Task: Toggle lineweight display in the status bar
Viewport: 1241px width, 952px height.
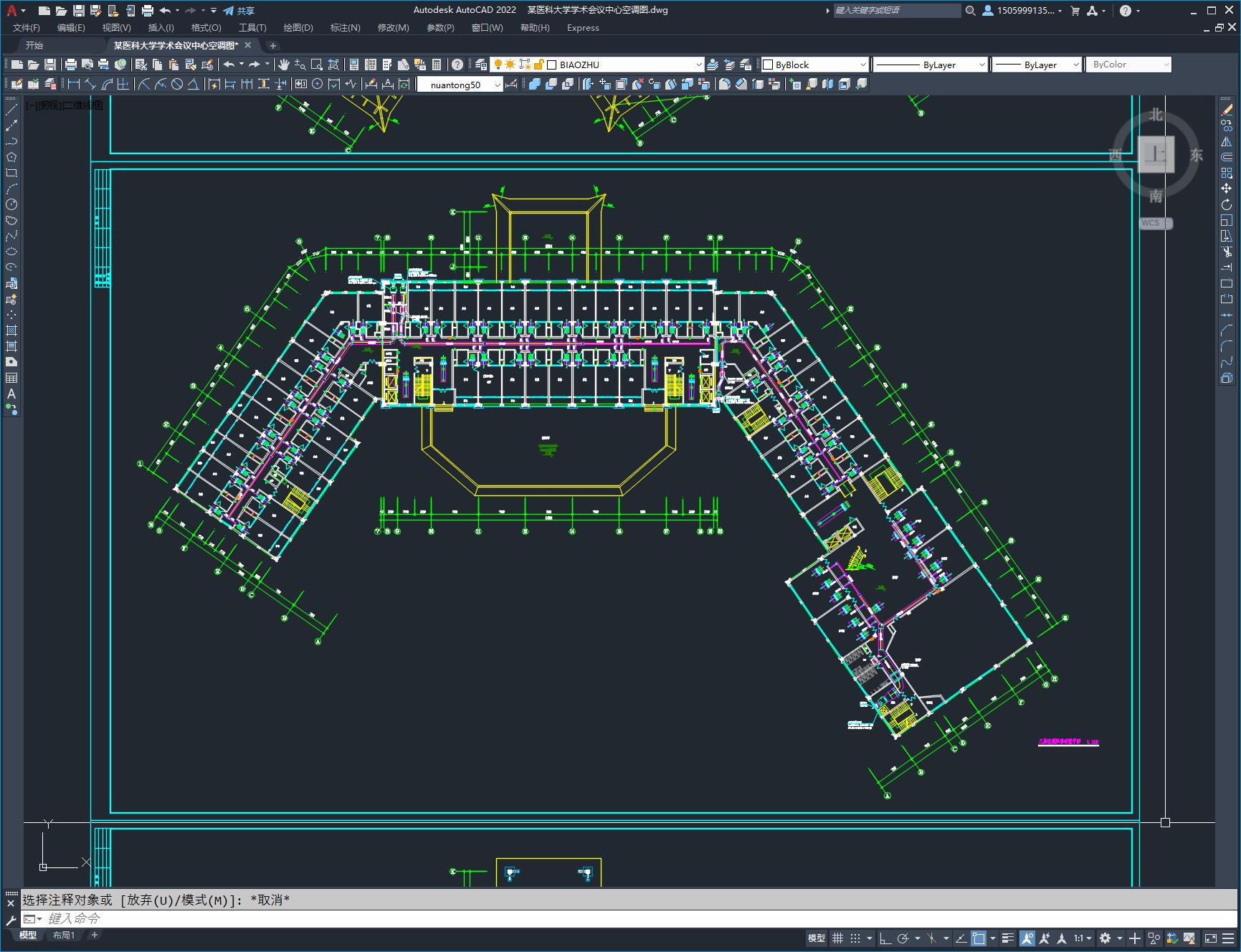Action: [x=1009, y=938]
